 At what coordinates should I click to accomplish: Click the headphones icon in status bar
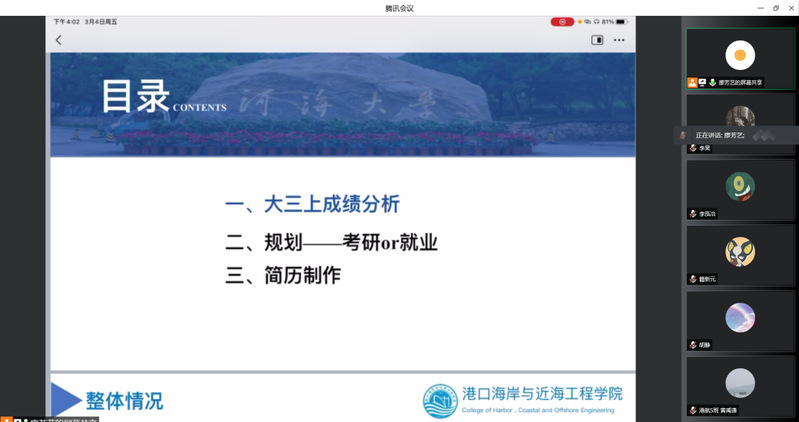tap(596, 21)
